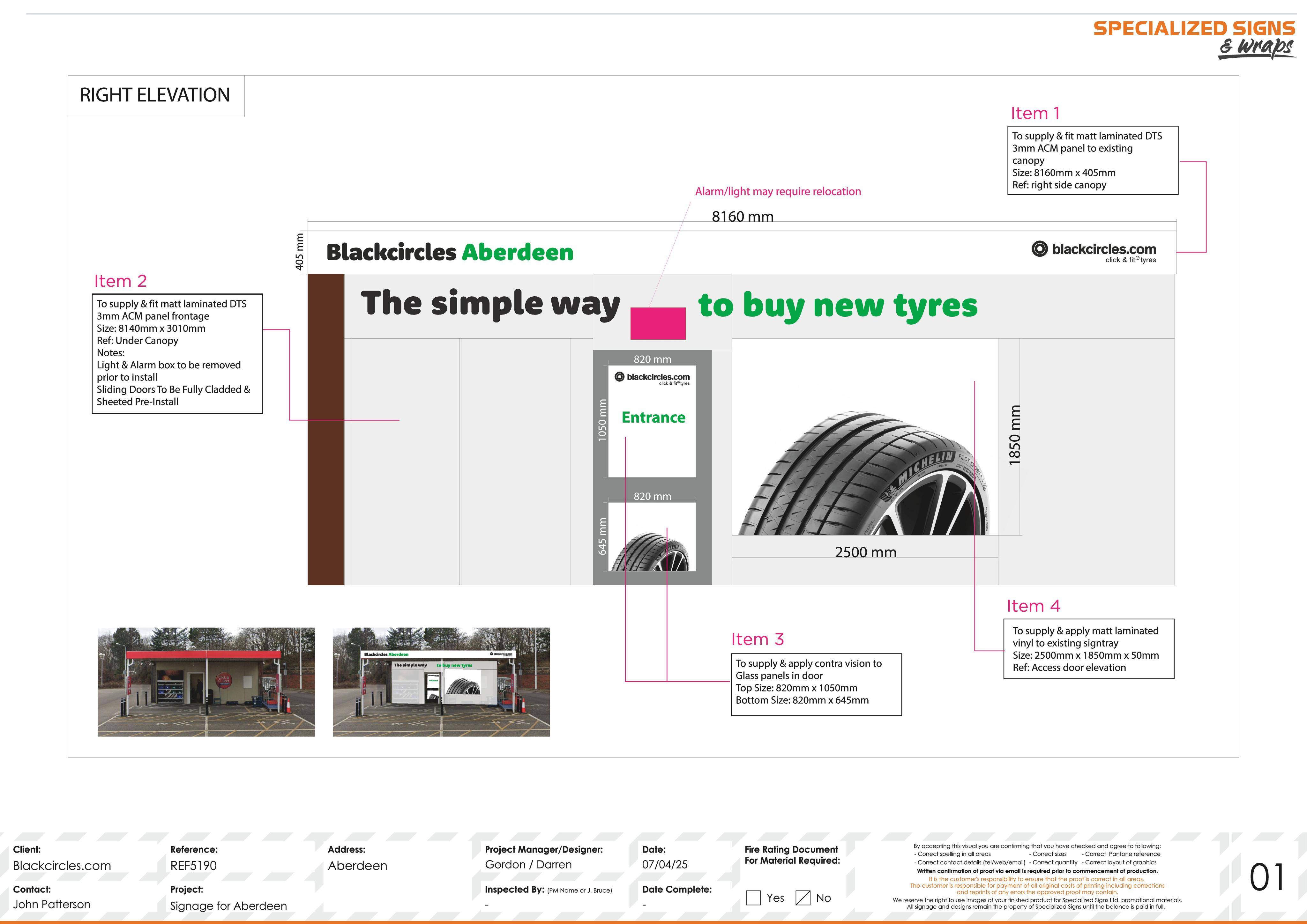Click the Blackcircles.com client value

(62, 865)
